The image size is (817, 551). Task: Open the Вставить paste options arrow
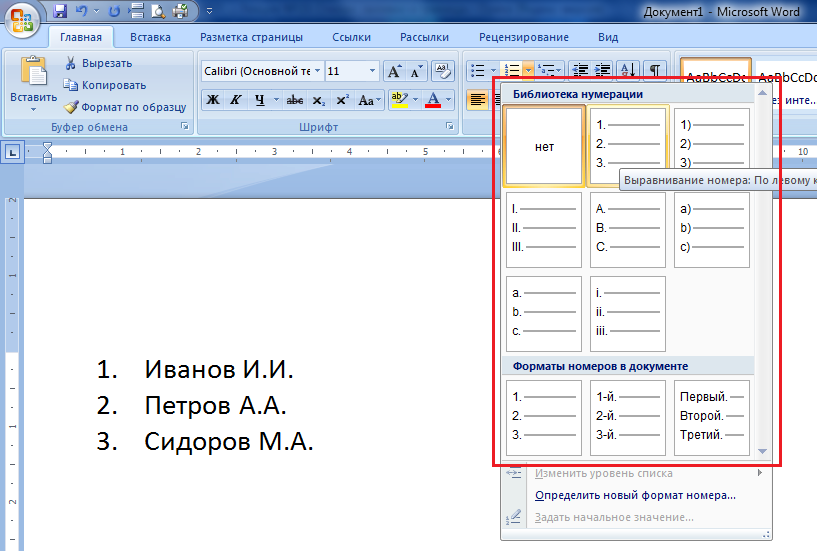click(x=33, y=109)
